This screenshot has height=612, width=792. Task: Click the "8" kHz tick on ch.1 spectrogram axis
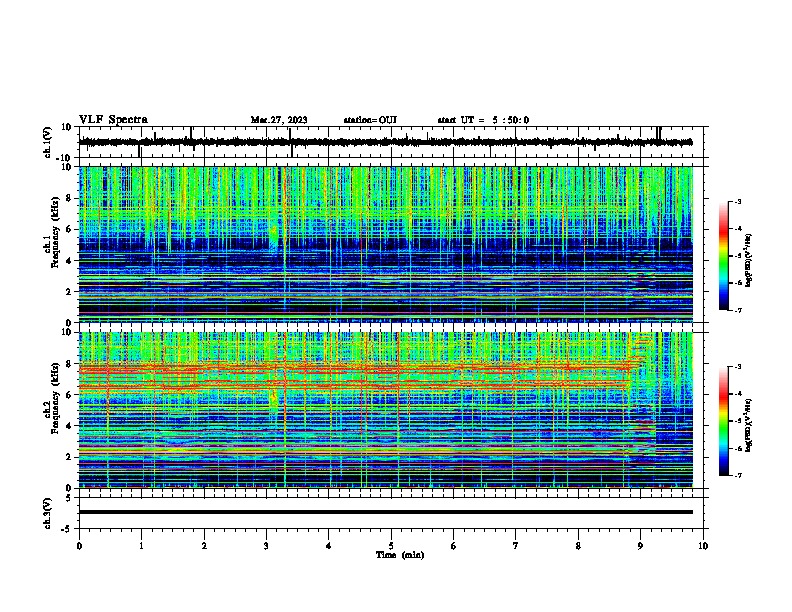[69, 198]
